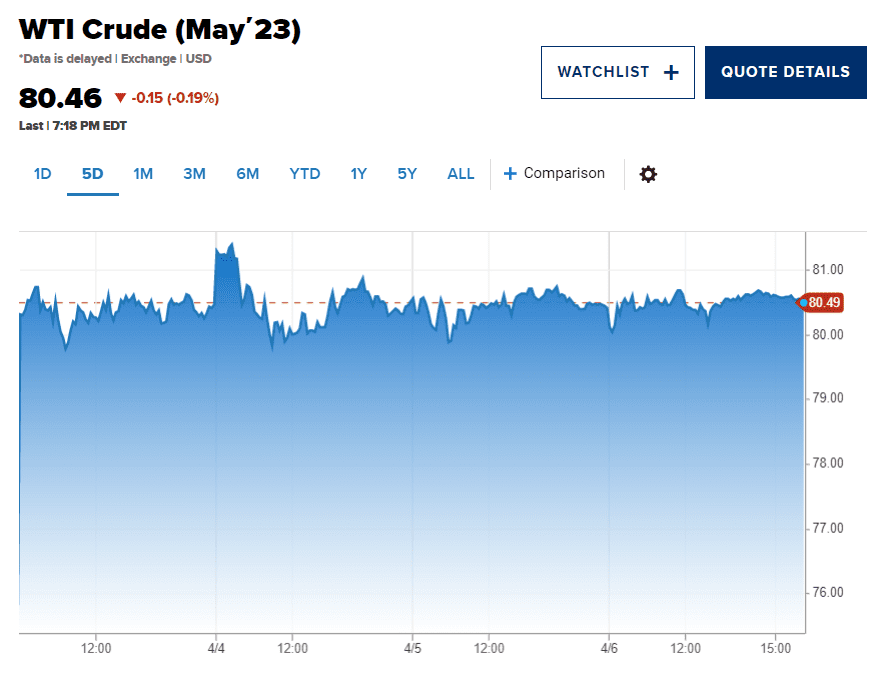This screenshot has height=676, width=892.
Task: Open the Quote Details button
Action: [785, 72]
